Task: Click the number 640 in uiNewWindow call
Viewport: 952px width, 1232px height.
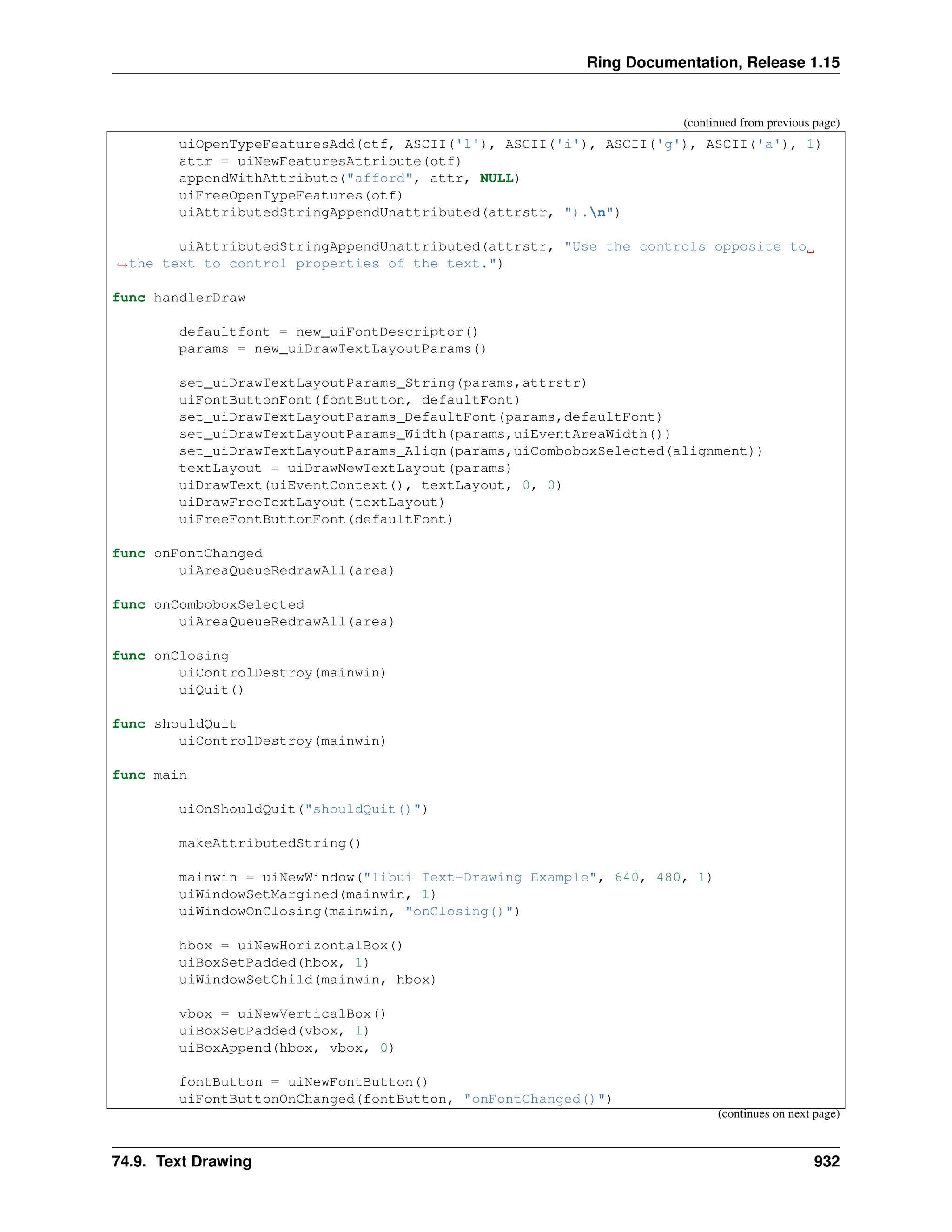Action: 626,878
